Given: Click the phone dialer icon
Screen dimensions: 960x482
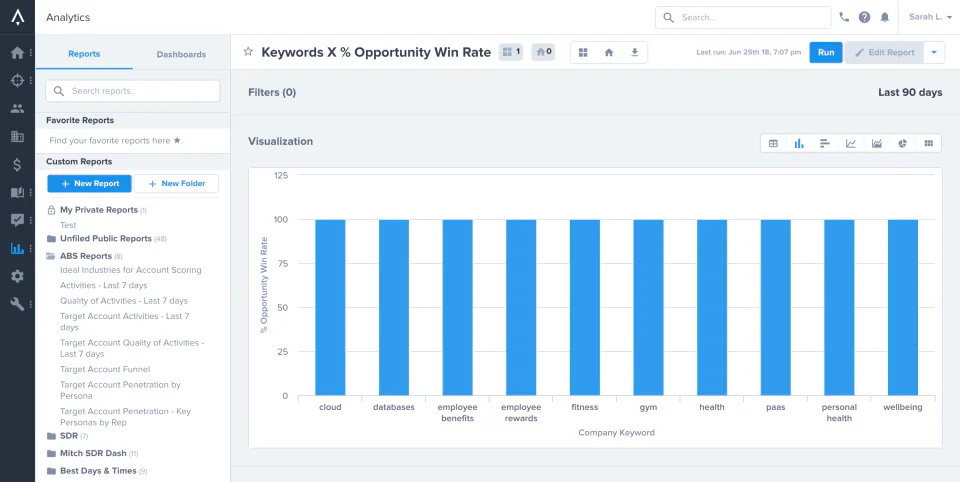Looking at the screenshot, I should (844, 17).
